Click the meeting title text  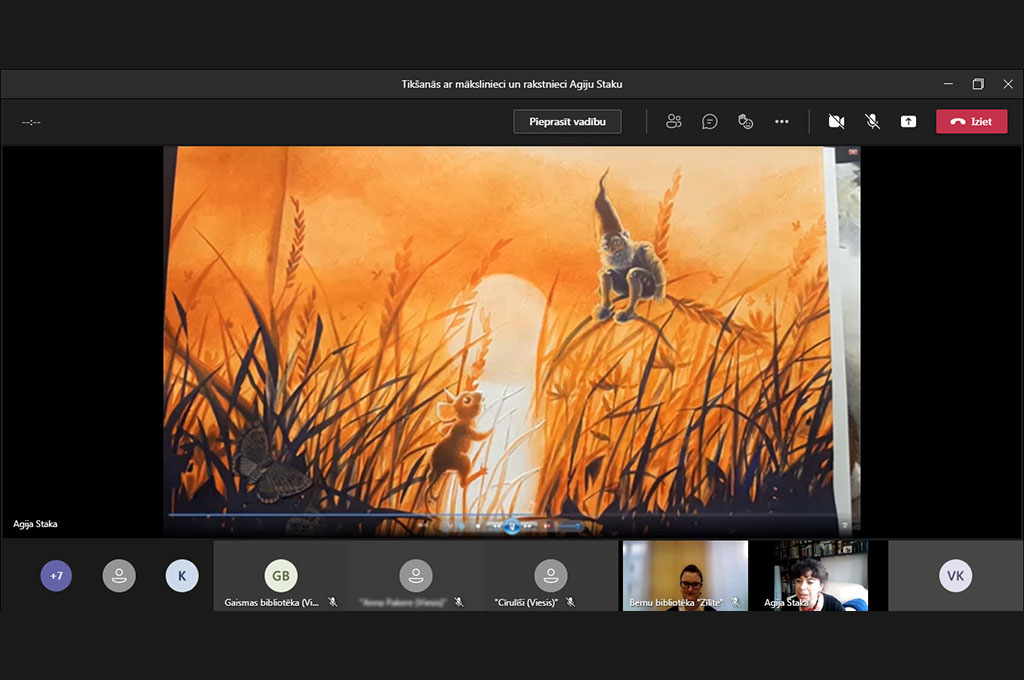pos(511,84)
